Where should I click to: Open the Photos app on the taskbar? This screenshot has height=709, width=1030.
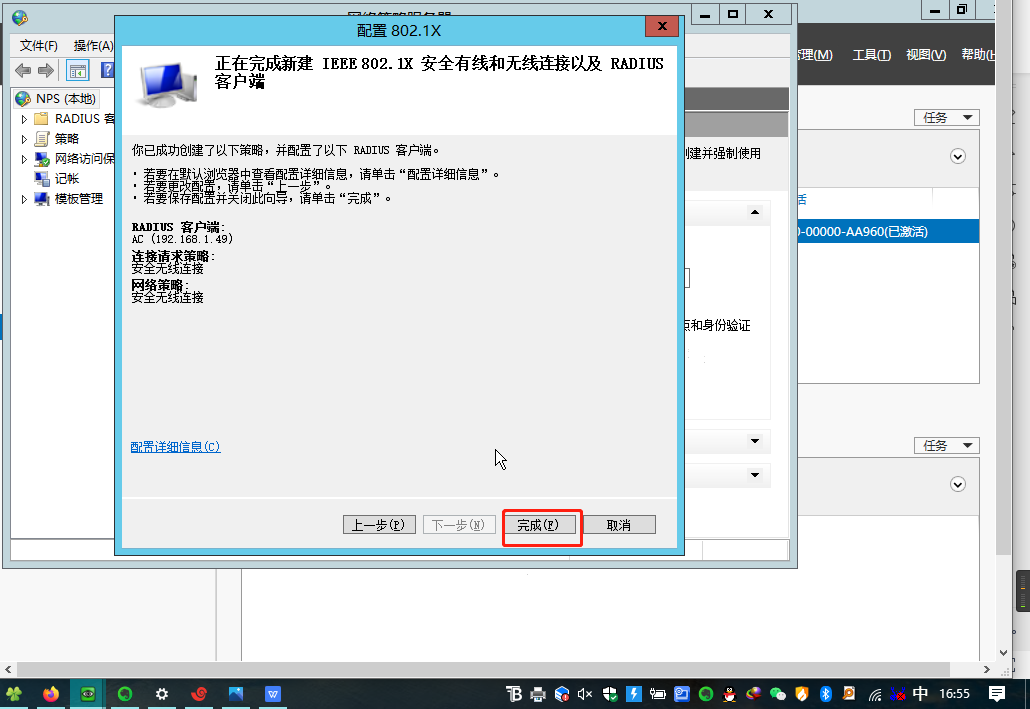click(x=236, y=694)
